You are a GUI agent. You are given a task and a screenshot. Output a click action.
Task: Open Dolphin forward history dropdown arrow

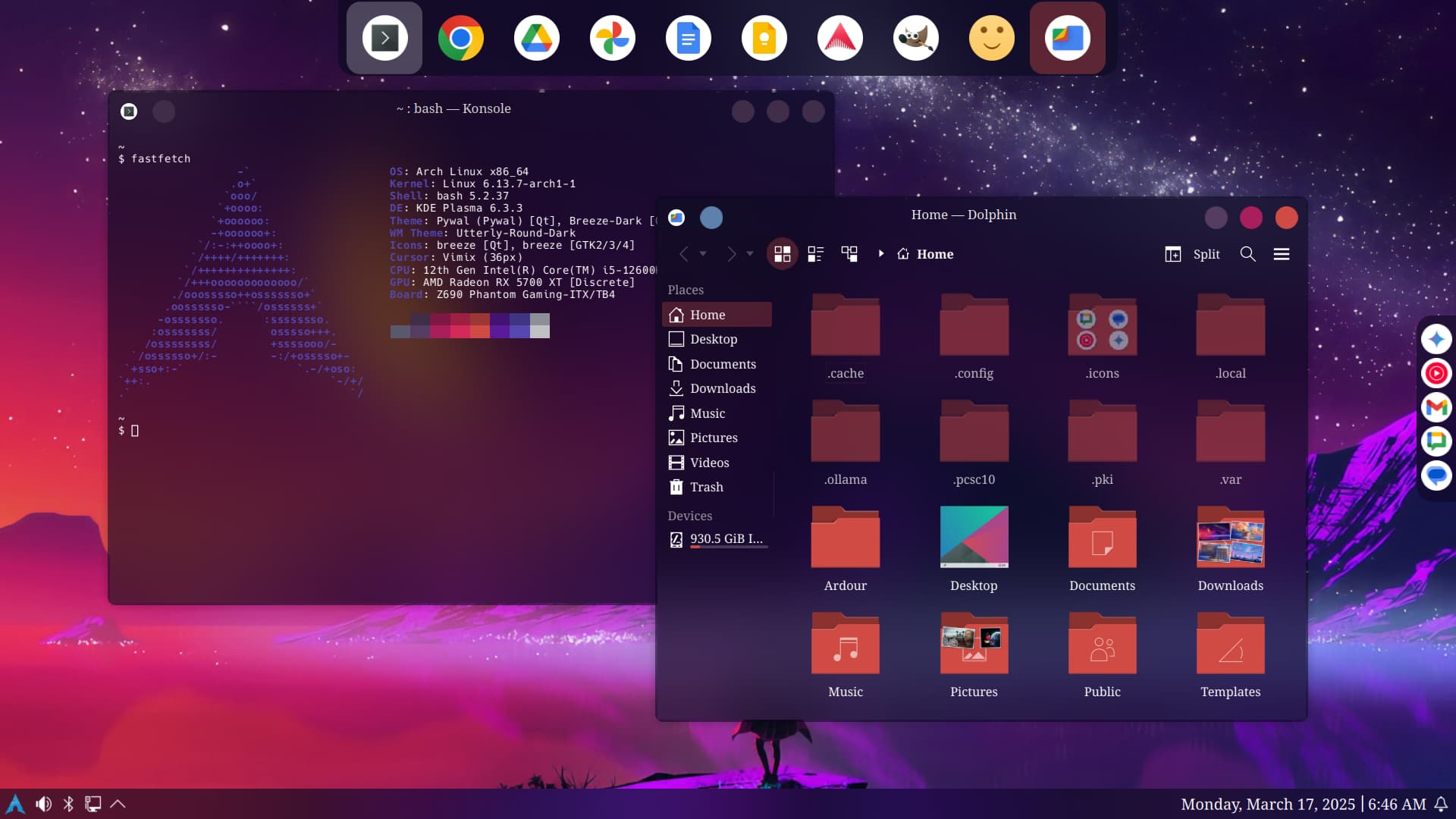point(750,254)
